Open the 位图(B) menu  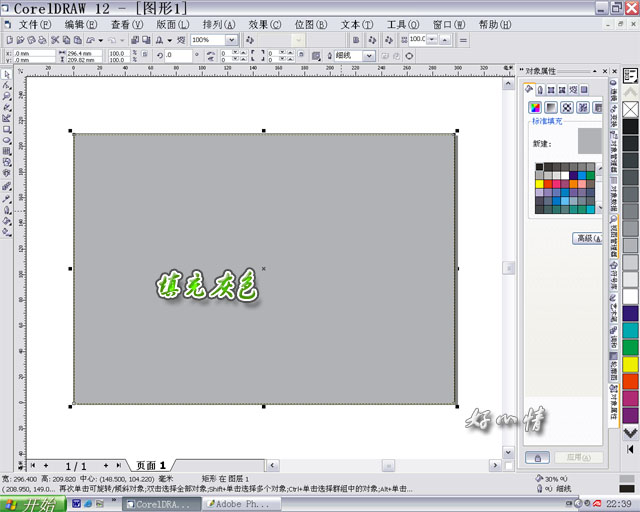[x=311, y=25]
